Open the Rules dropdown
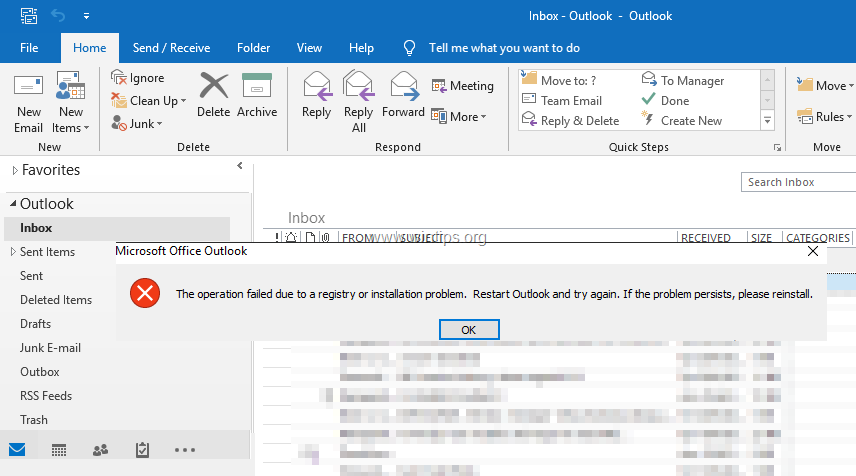 (x=825, y=116)
